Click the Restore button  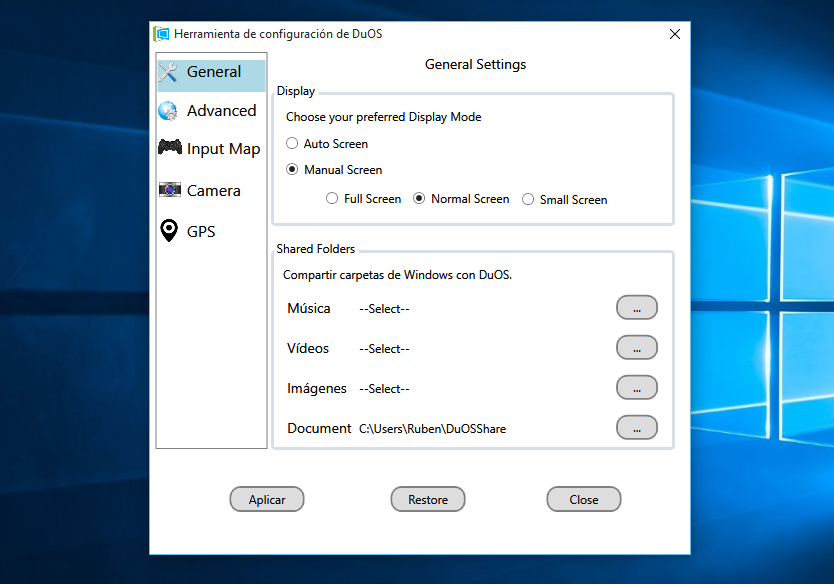coord(428,499)
